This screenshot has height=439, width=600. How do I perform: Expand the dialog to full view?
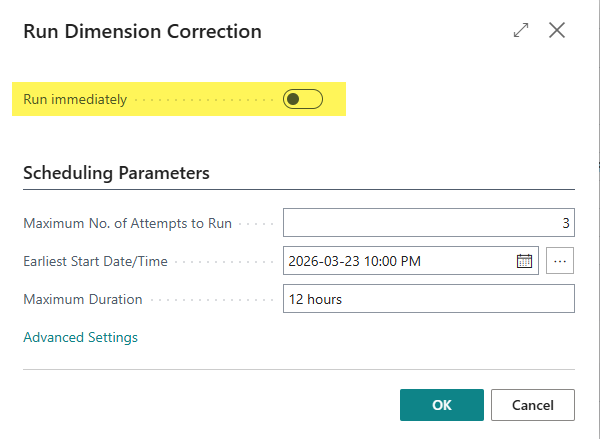tap(521, 30)
